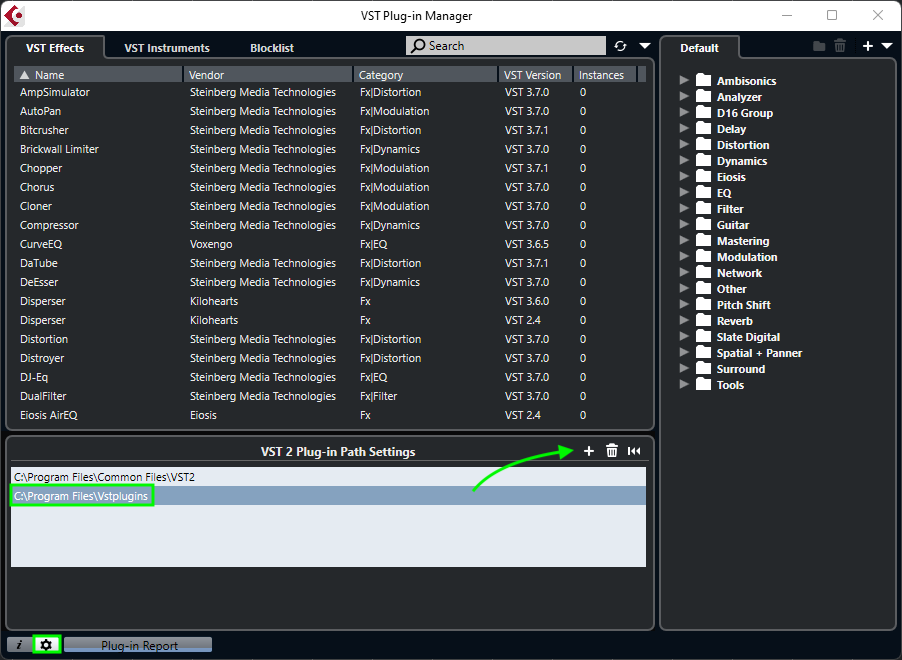Select the Disperser VST 3.6.0 row
This screenshot has height=660, width=902.
tap(330, 301)
